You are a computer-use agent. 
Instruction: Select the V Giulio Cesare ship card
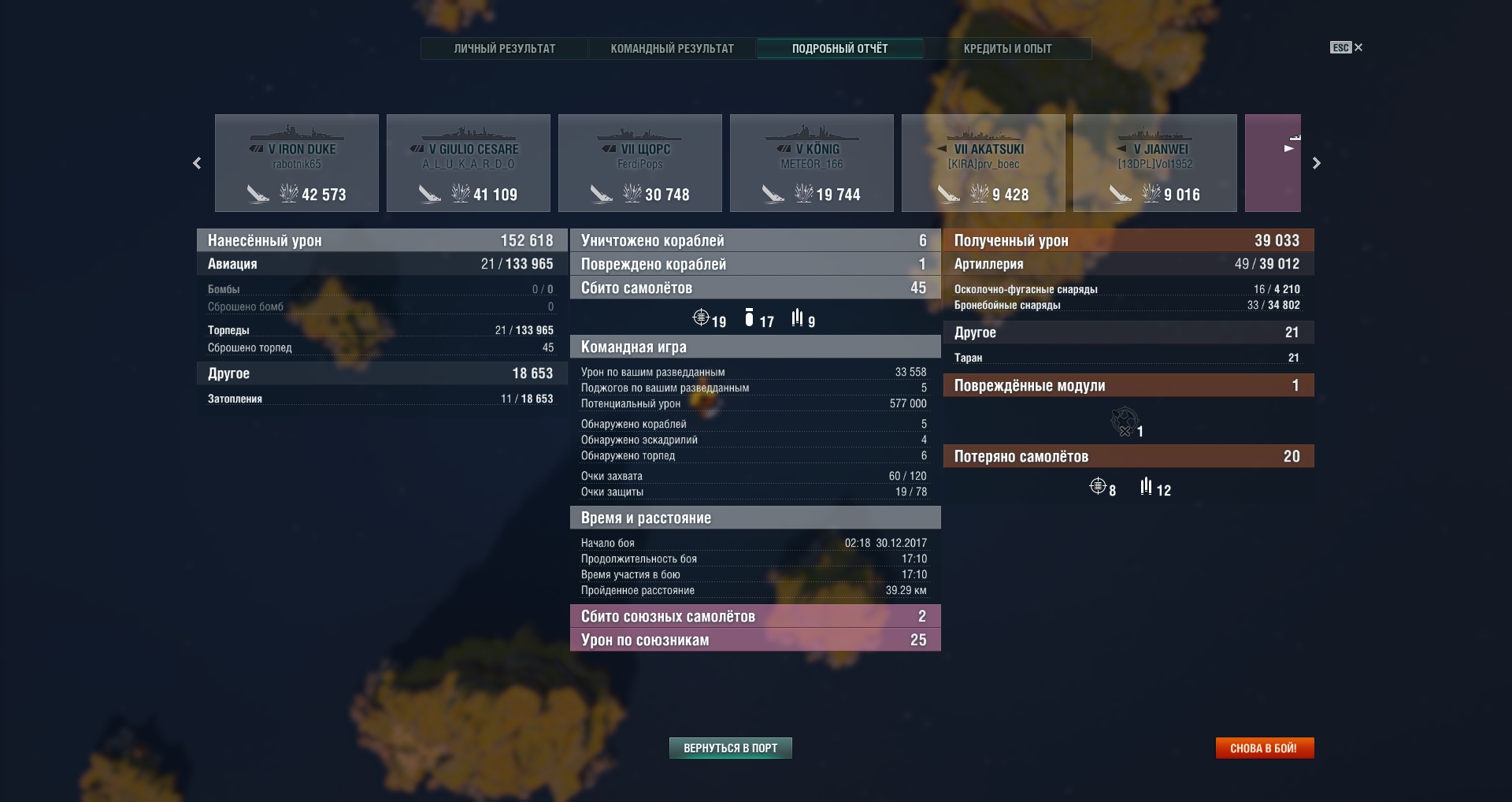(x=468, y=163)
